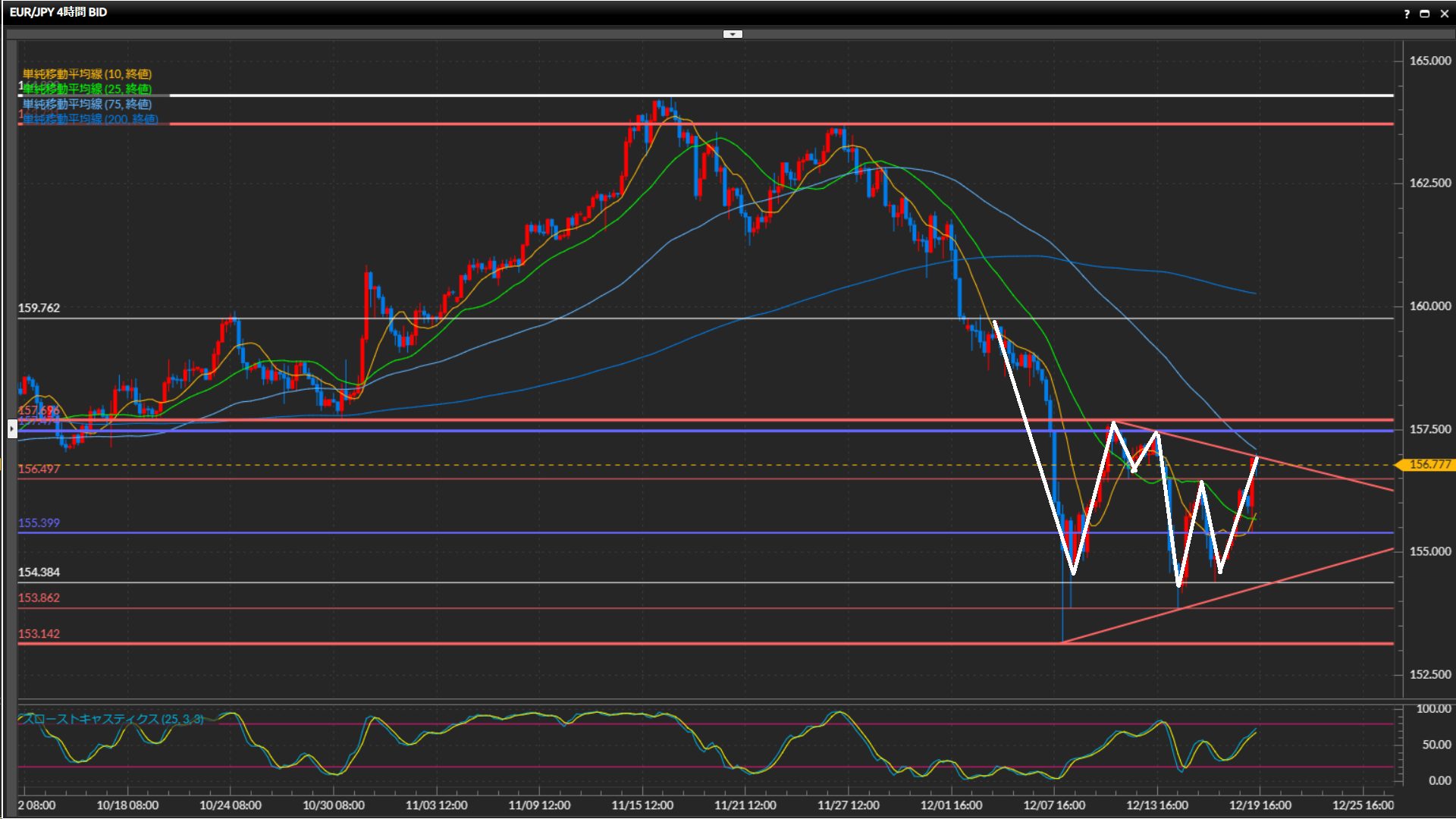Click the 153.142 red support line label
Image resolution: width=1456 pixels, height=819 pixels.
tap(39, 634)
